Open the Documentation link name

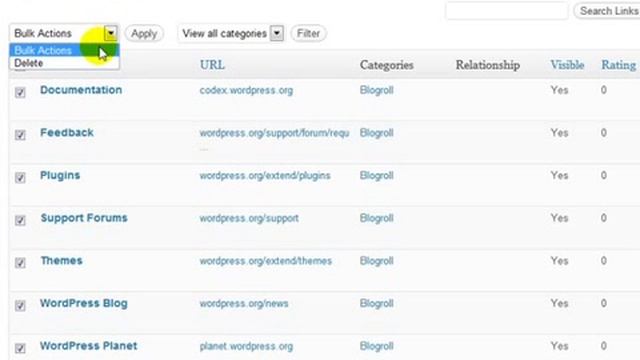[81, 90]
